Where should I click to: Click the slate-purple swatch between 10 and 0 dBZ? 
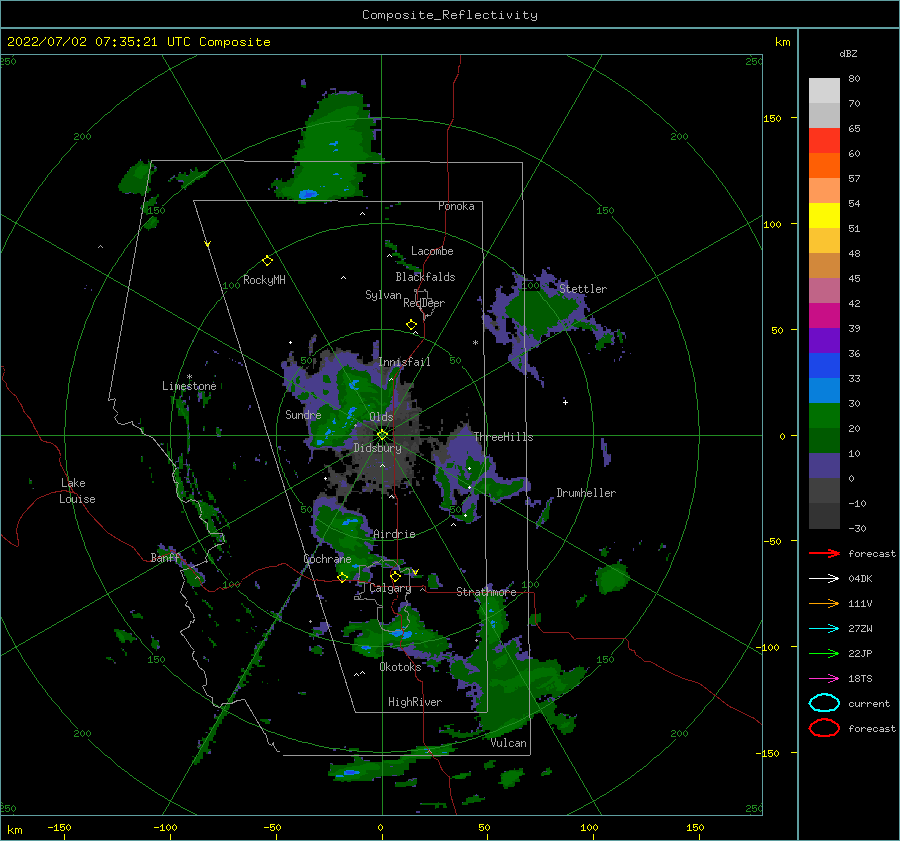click(x=824, y=466)
